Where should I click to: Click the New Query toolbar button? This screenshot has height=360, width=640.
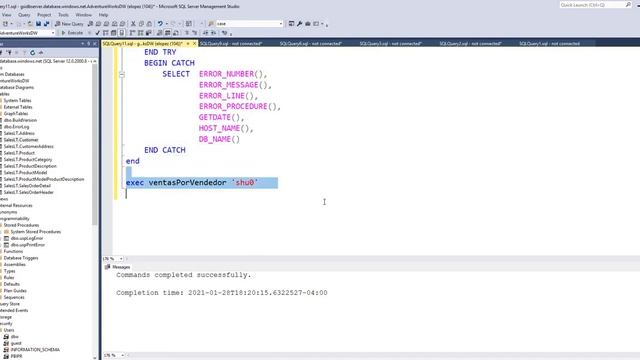click(69, 24)
